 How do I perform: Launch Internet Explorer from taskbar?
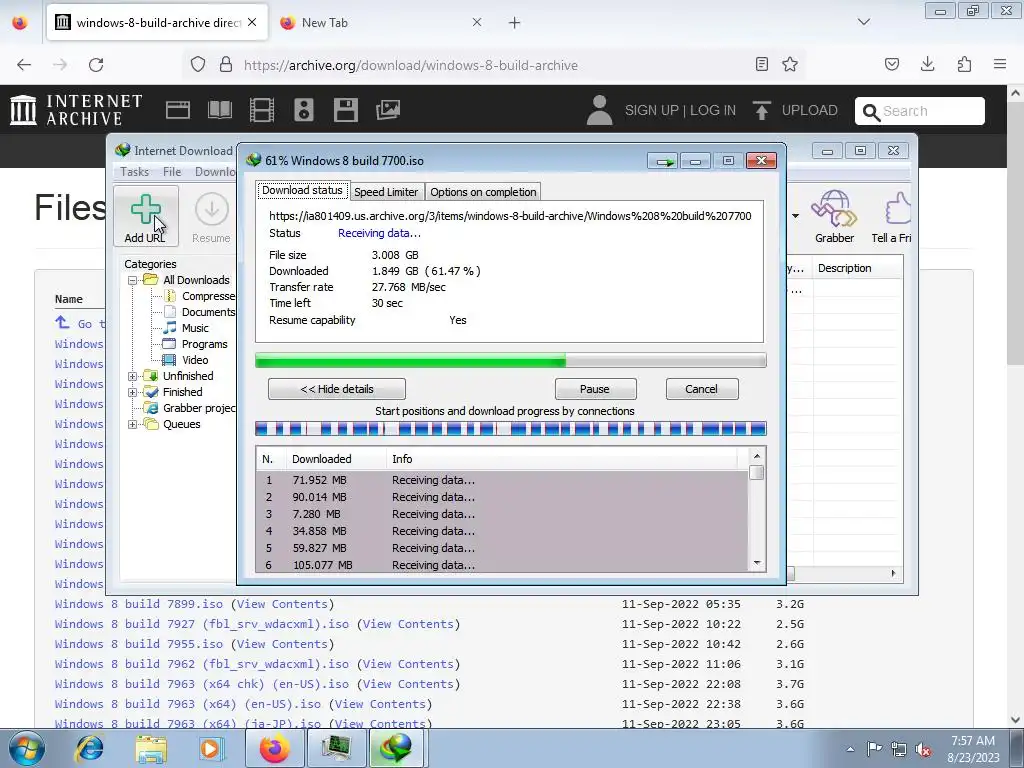click(89, 748)
